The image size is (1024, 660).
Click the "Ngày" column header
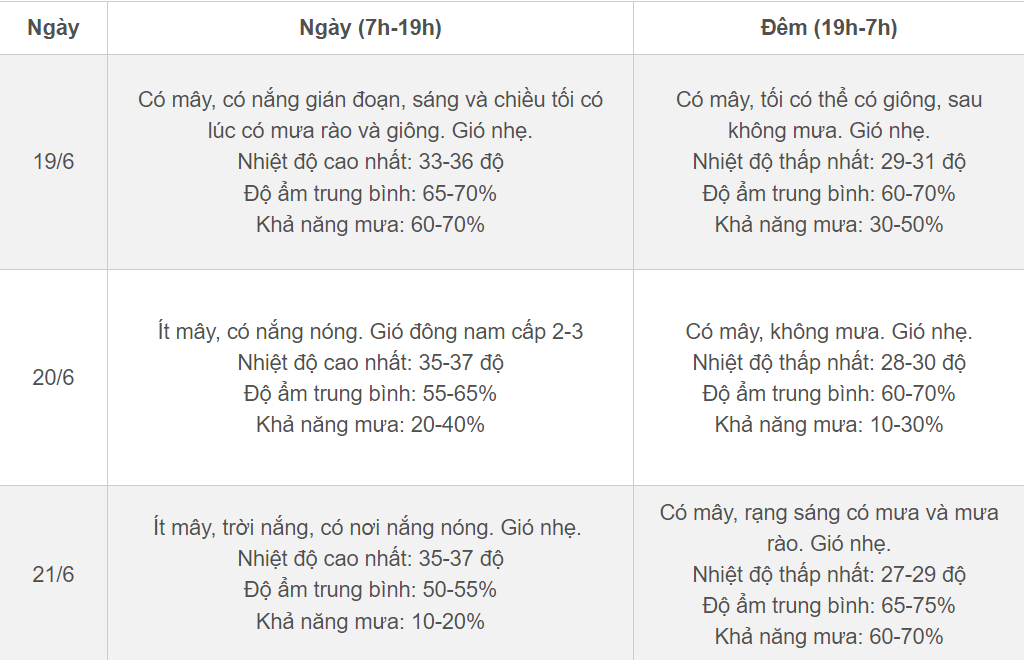pyautogui.click(x=53, y=28)
